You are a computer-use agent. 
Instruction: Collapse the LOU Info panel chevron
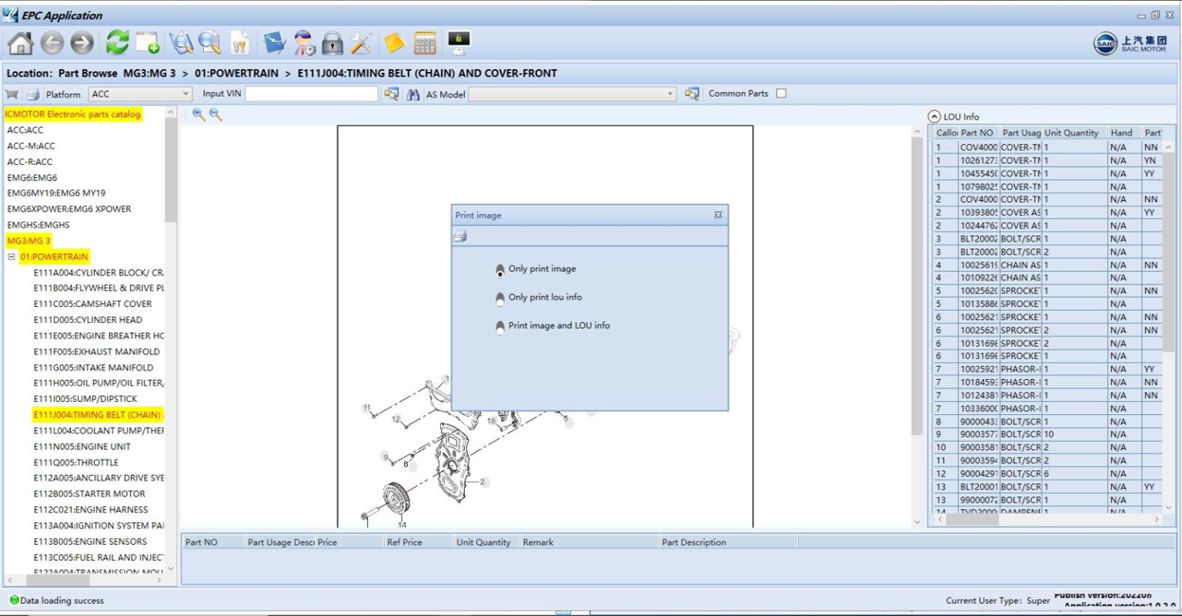(x=934, y=116)
